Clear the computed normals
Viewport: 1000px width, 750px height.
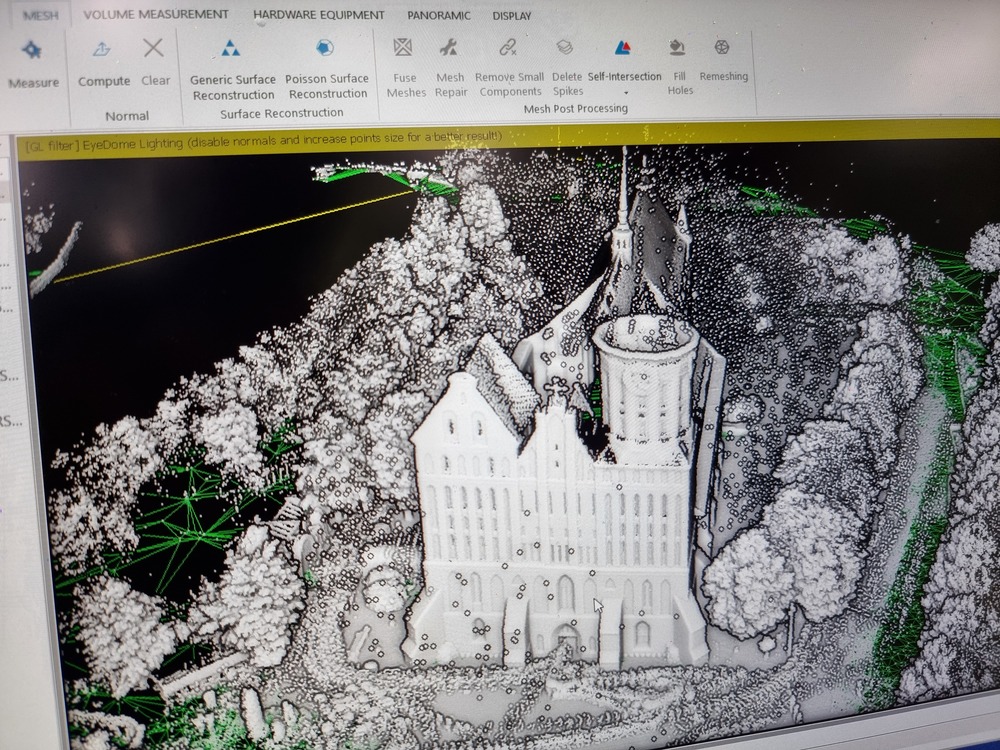tap(154, 49)
